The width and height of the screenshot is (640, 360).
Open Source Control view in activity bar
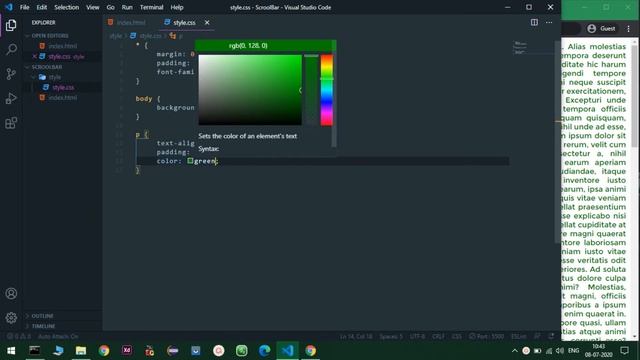pos(11,74)
